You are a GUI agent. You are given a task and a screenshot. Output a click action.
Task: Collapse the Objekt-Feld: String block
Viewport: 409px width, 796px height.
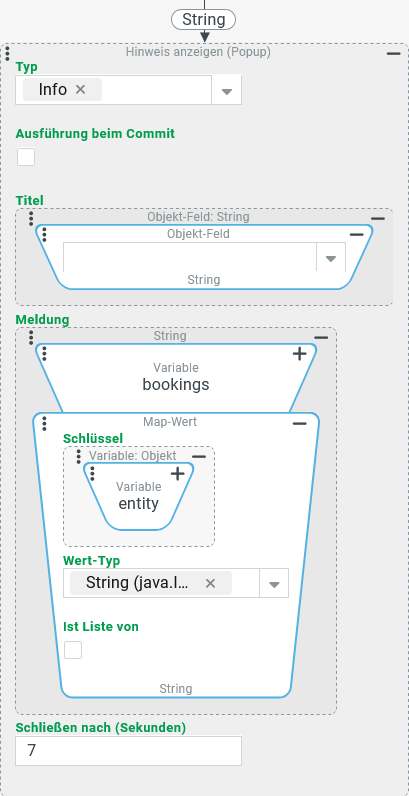[x=378, y=219]
